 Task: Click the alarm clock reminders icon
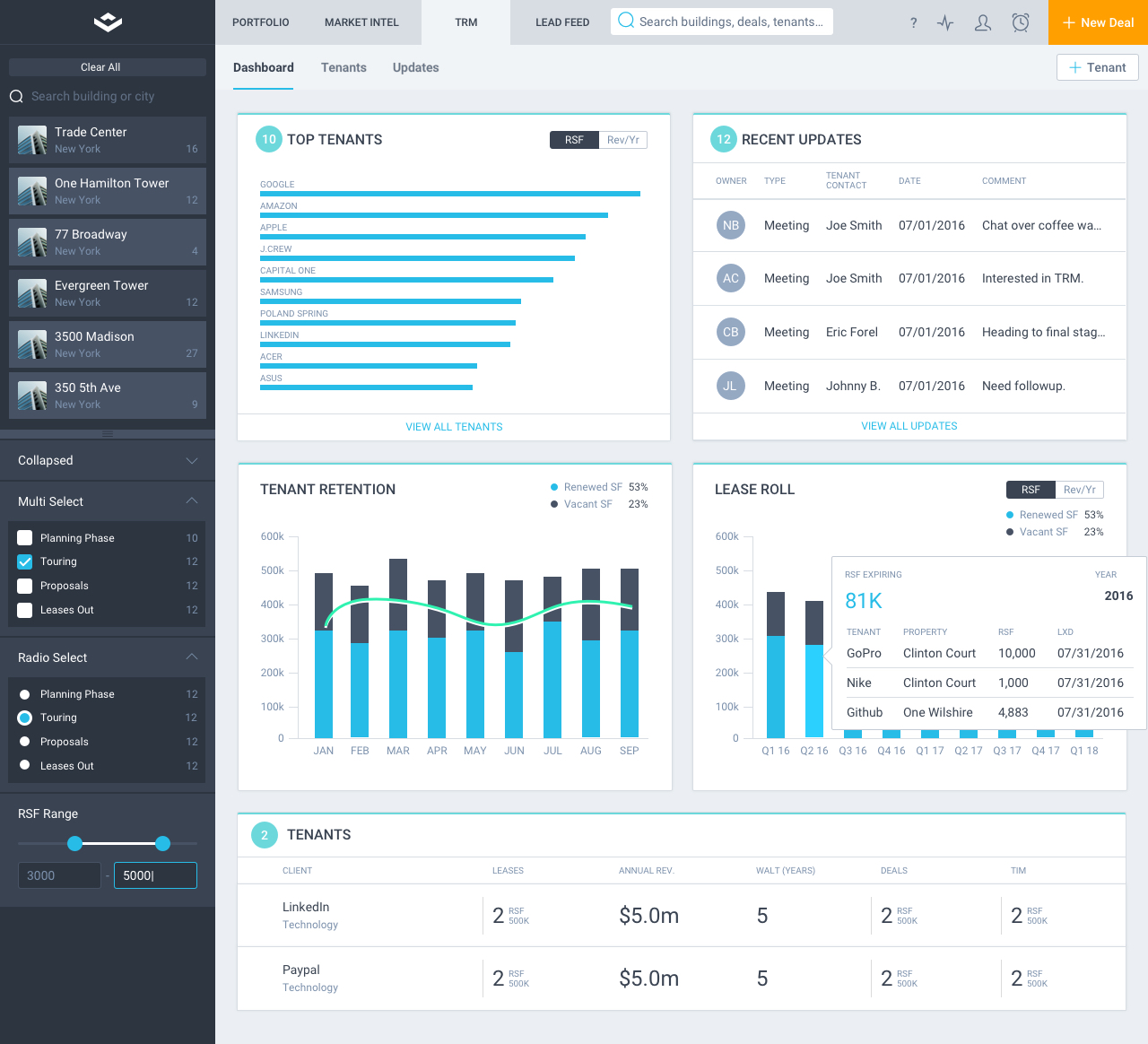coord(1021,23)
